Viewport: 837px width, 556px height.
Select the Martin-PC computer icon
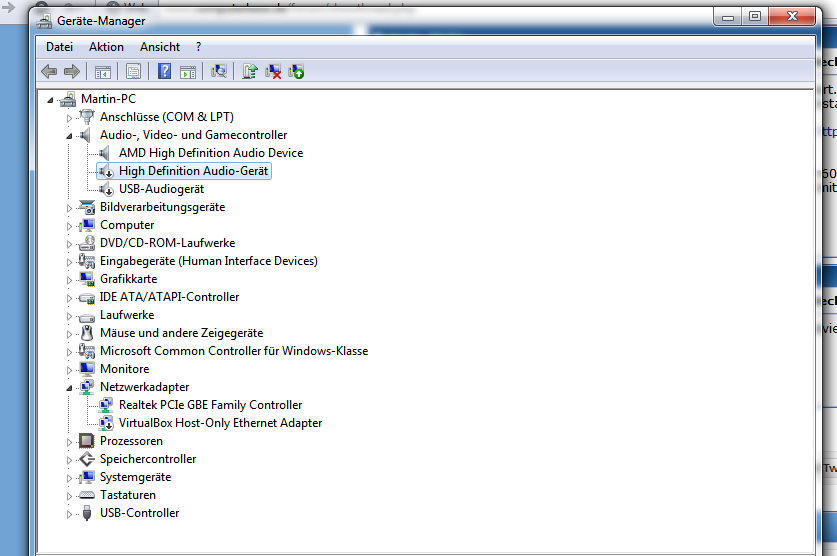[68, 99]
